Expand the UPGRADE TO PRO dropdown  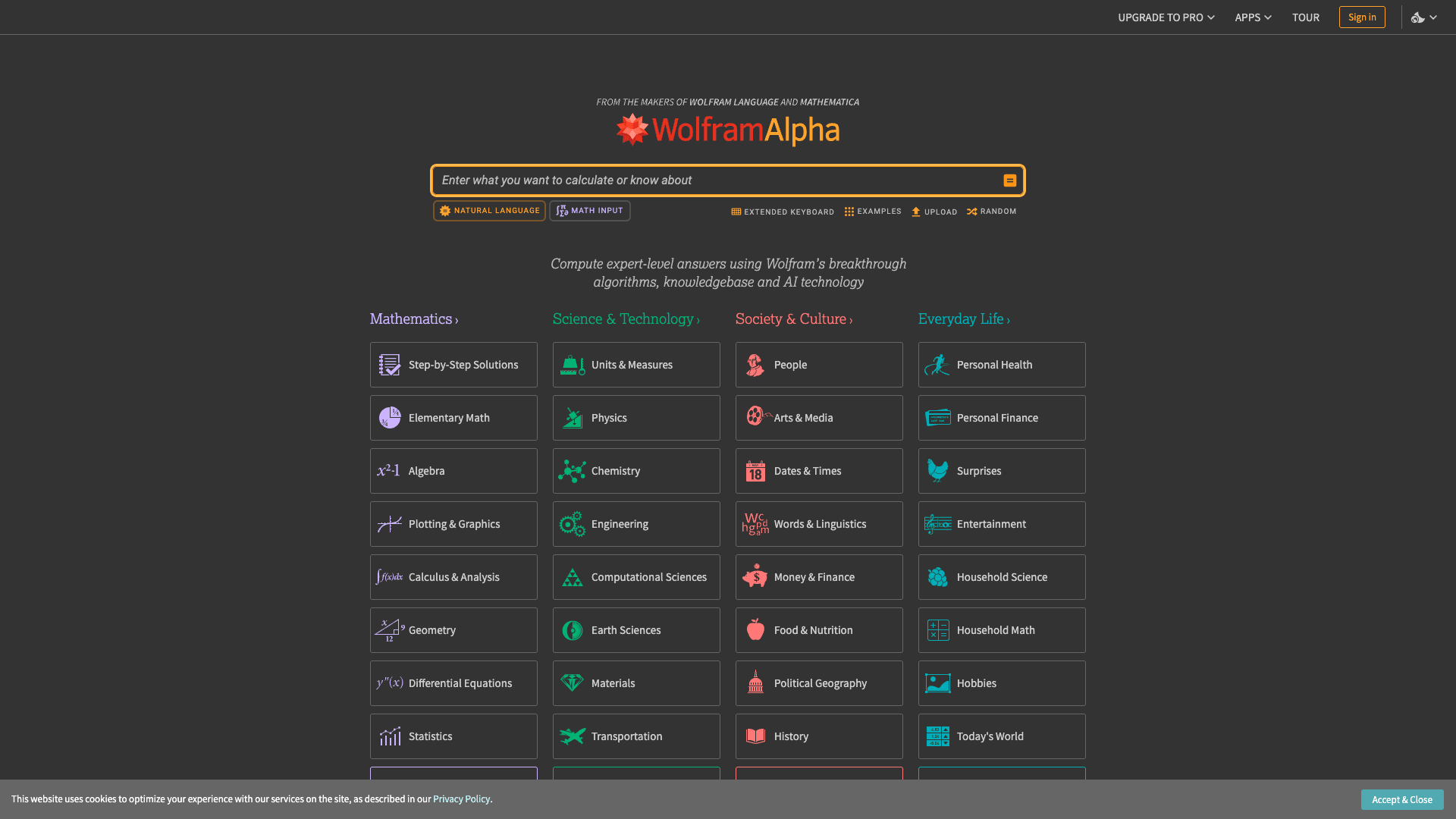pyautogui.click(x=1166, y=17)
